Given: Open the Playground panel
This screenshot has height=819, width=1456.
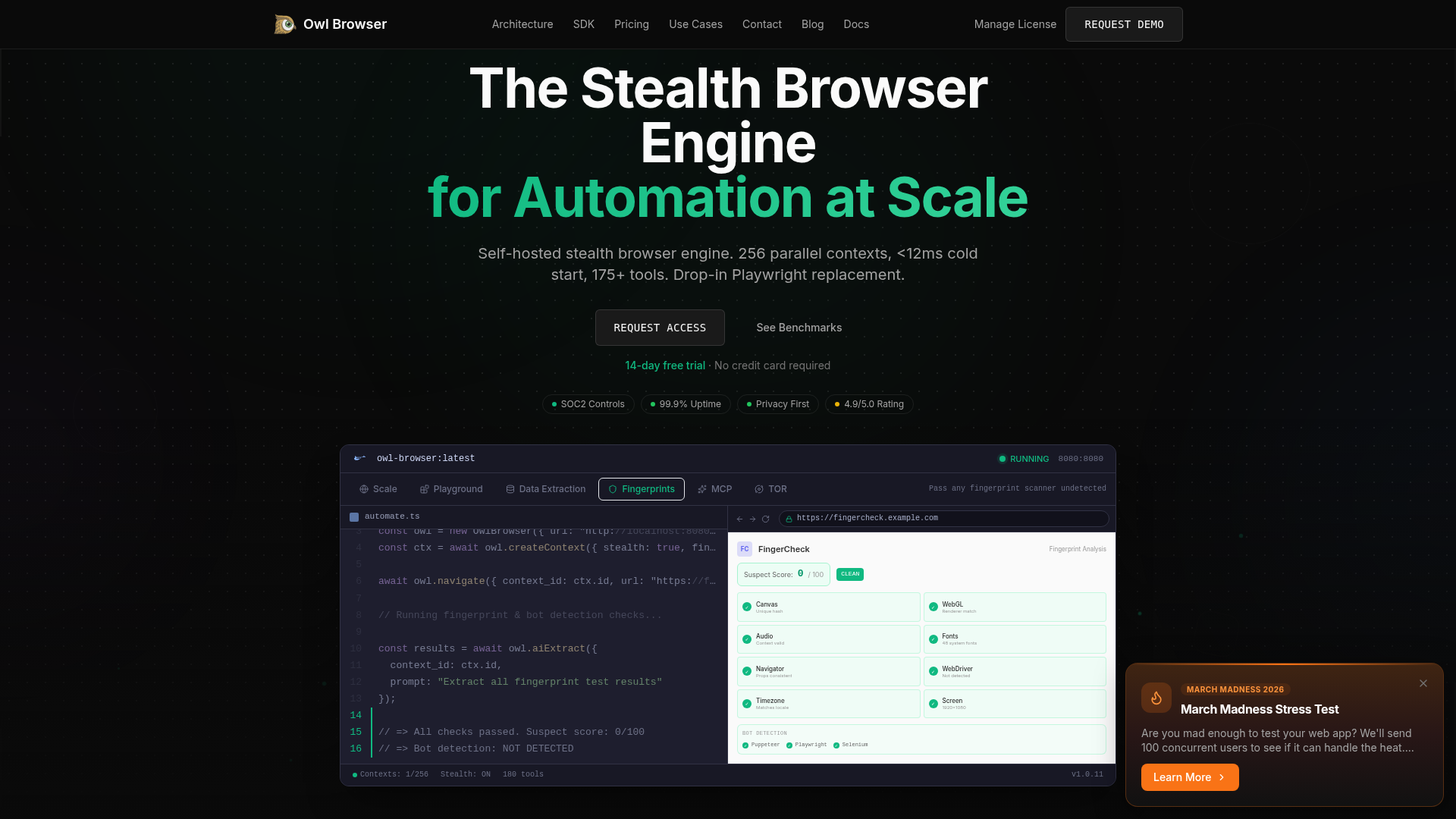Looking at the screenshot, I should coord(450,489).
